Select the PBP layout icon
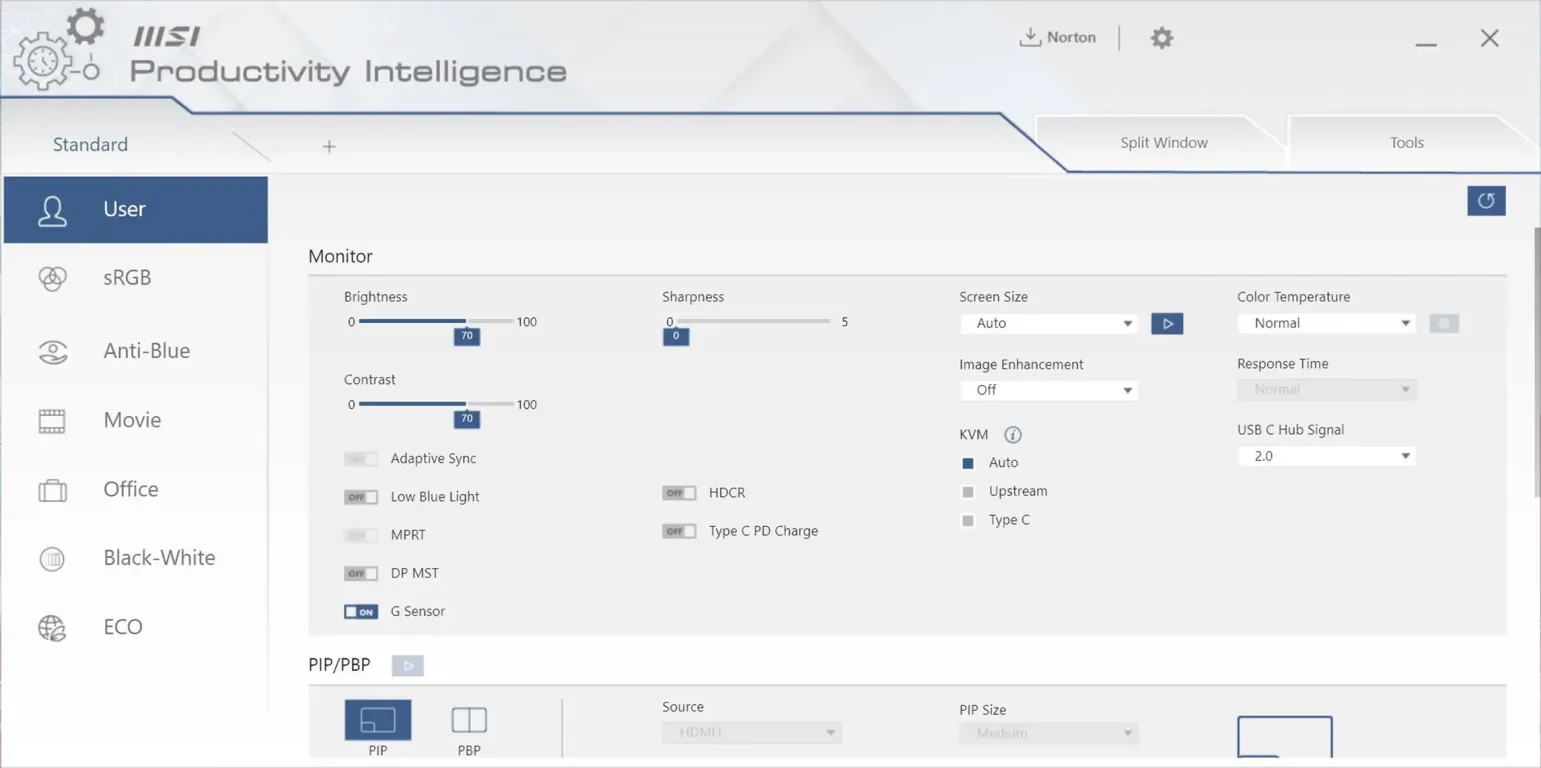The image size is (1541, 768). 469,720
